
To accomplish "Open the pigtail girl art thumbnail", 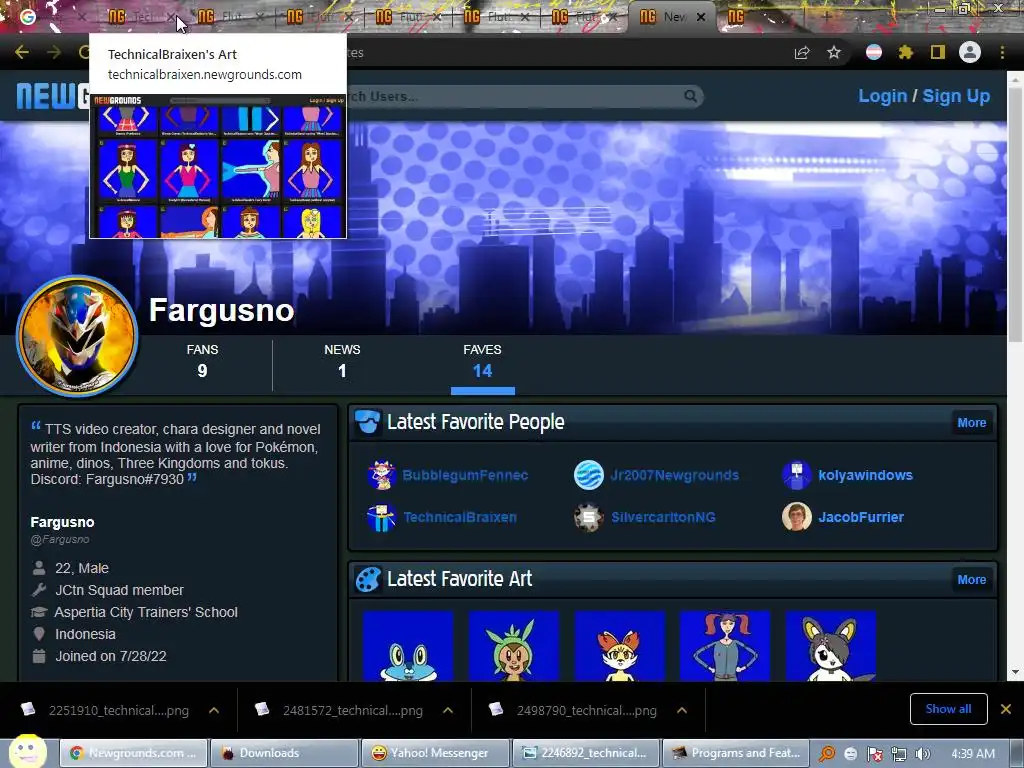I will click(726, 647).
